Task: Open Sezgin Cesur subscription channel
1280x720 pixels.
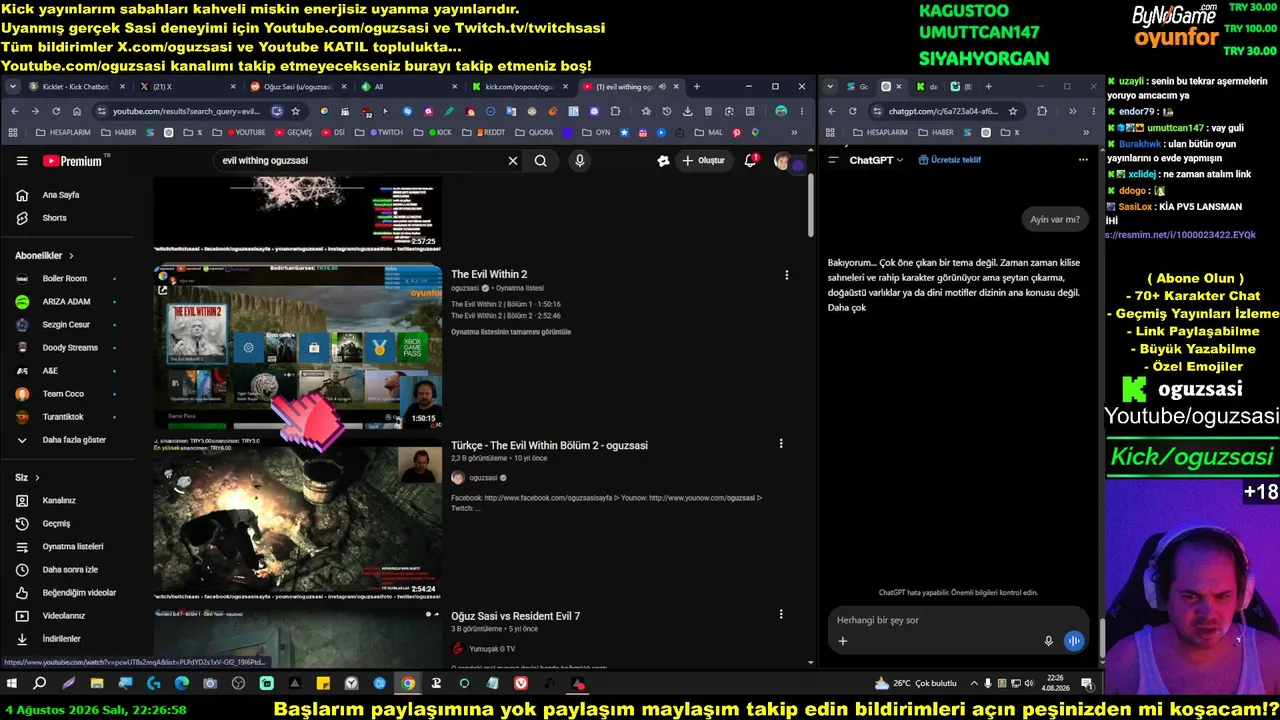Action: point(66,325)
